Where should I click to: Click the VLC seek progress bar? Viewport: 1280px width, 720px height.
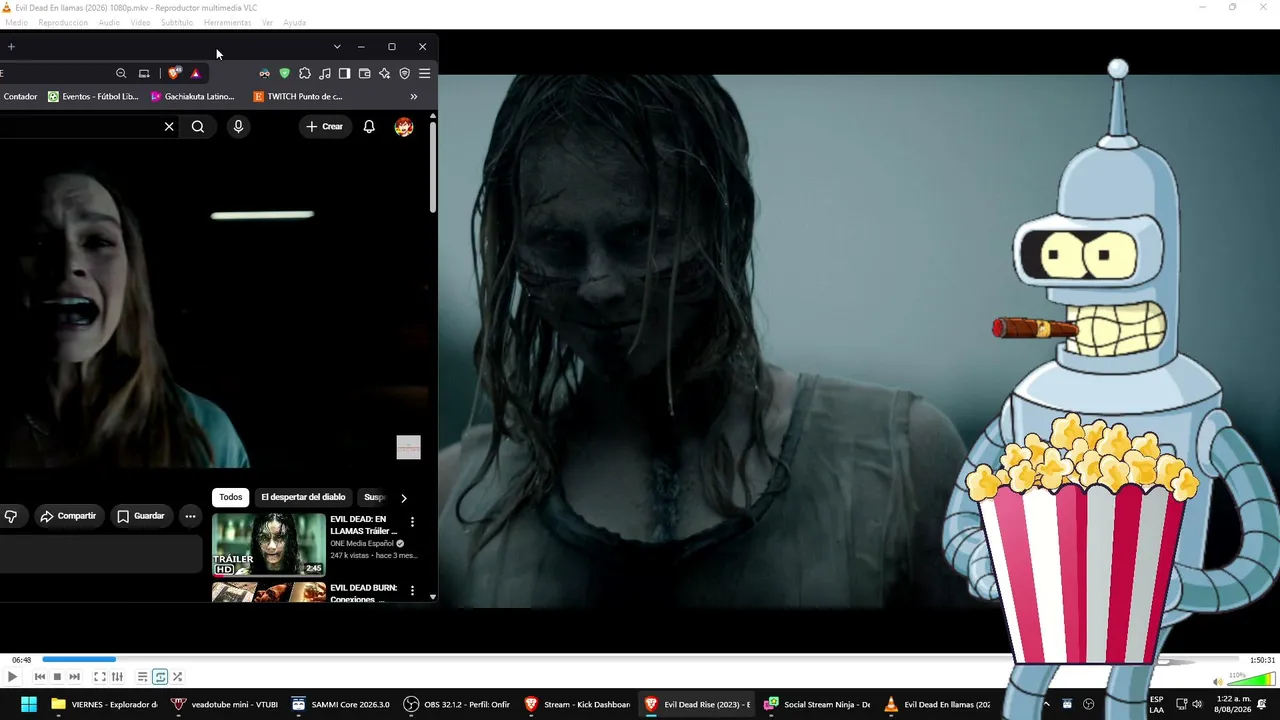coord(640,660)
